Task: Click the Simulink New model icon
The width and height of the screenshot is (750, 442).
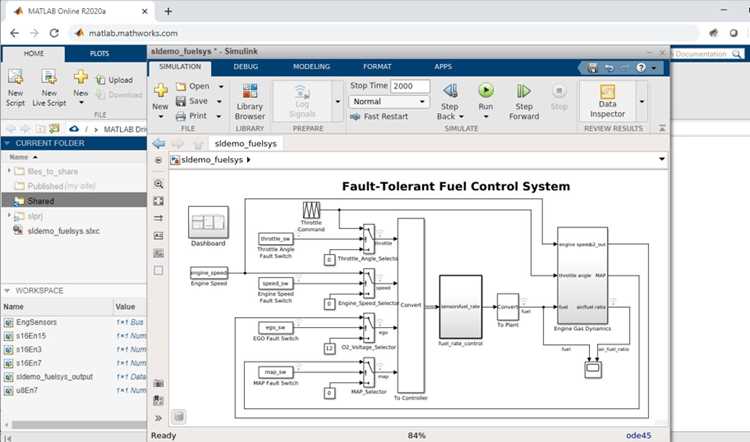Action: click(161, 90)
